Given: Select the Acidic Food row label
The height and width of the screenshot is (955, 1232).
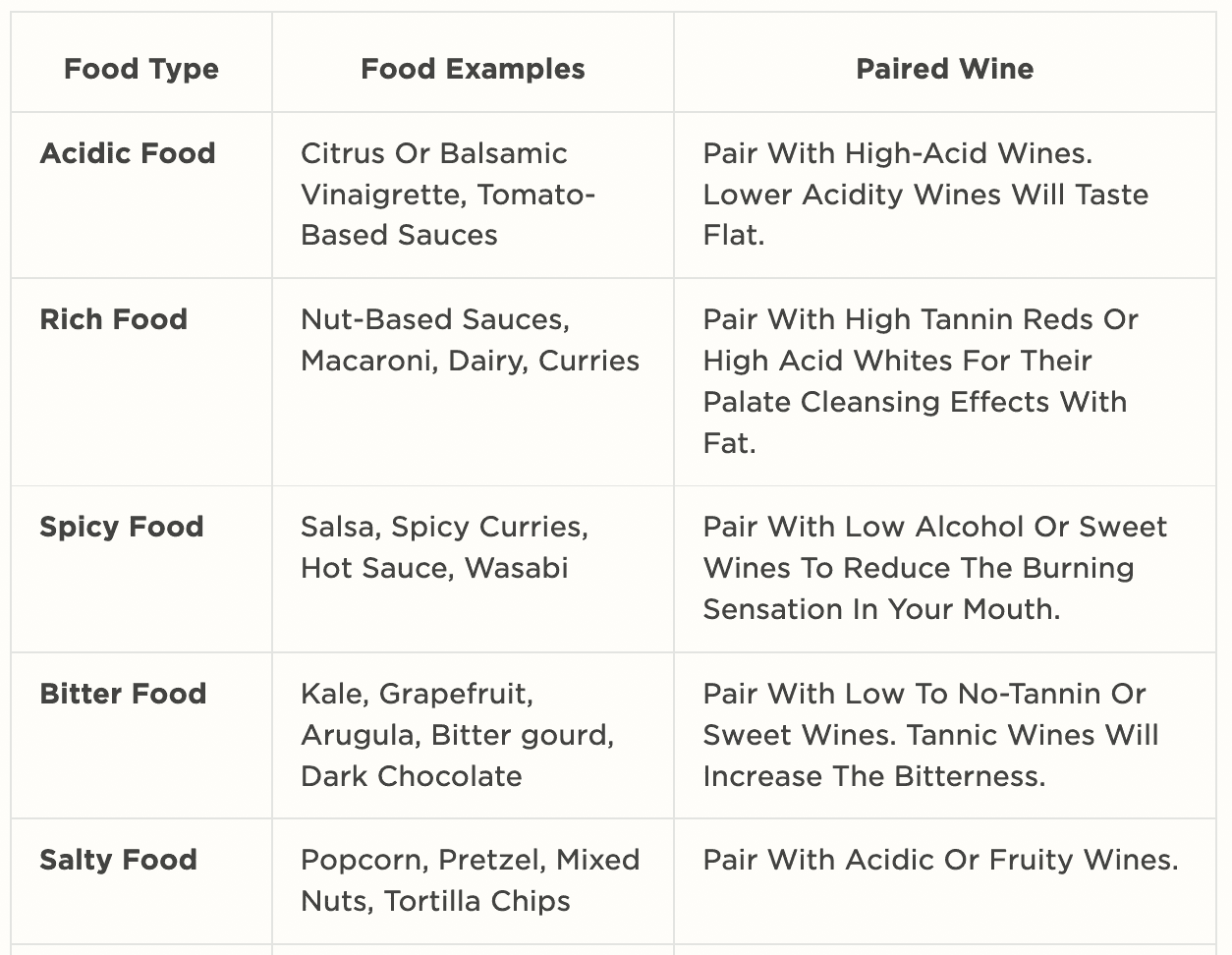Looking at the screenshot, I should (128, 153).
